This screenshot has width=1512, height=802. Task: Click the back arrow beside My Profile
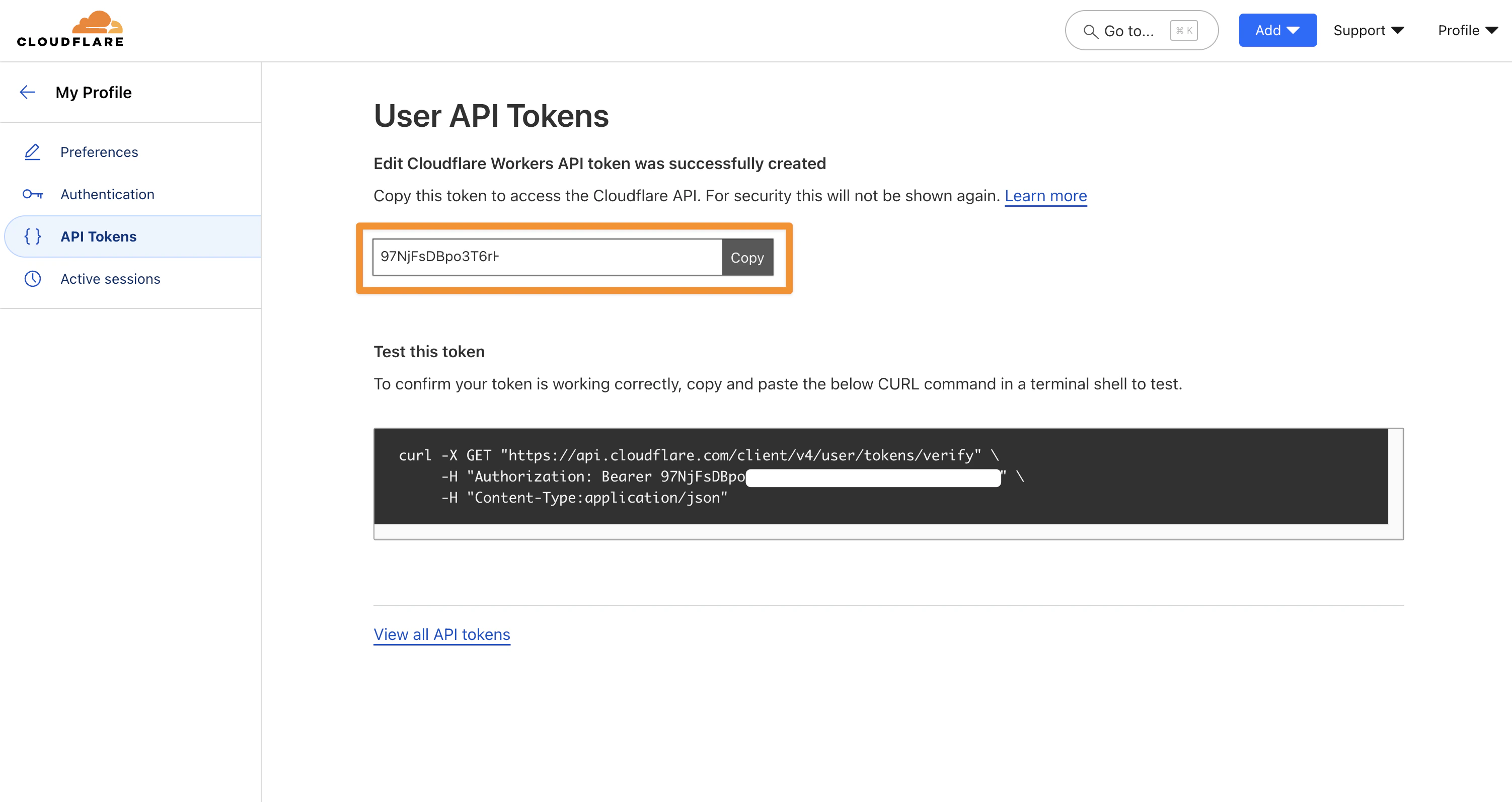click(x=28, y=92)
